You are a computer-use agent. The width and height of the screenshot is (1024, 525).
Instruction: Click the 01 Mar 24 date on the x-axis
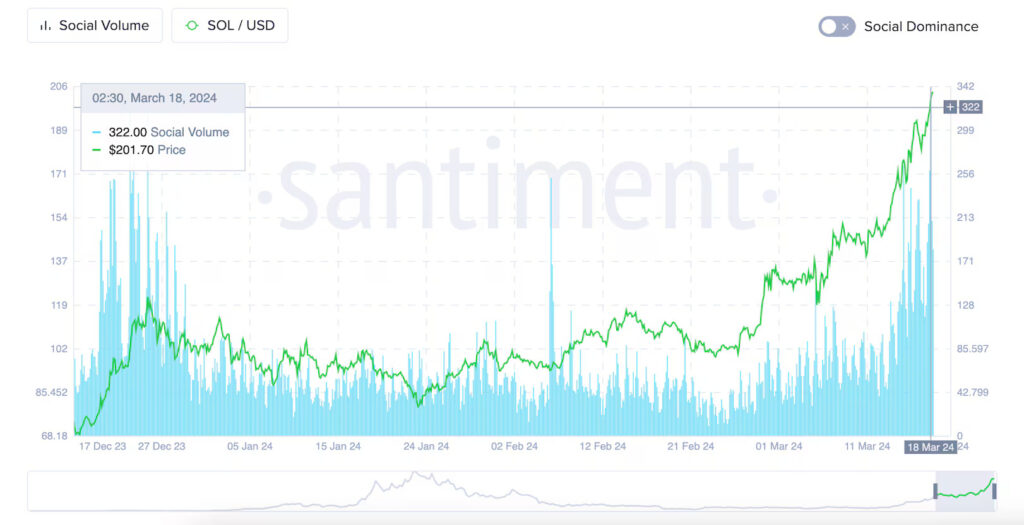779,447
